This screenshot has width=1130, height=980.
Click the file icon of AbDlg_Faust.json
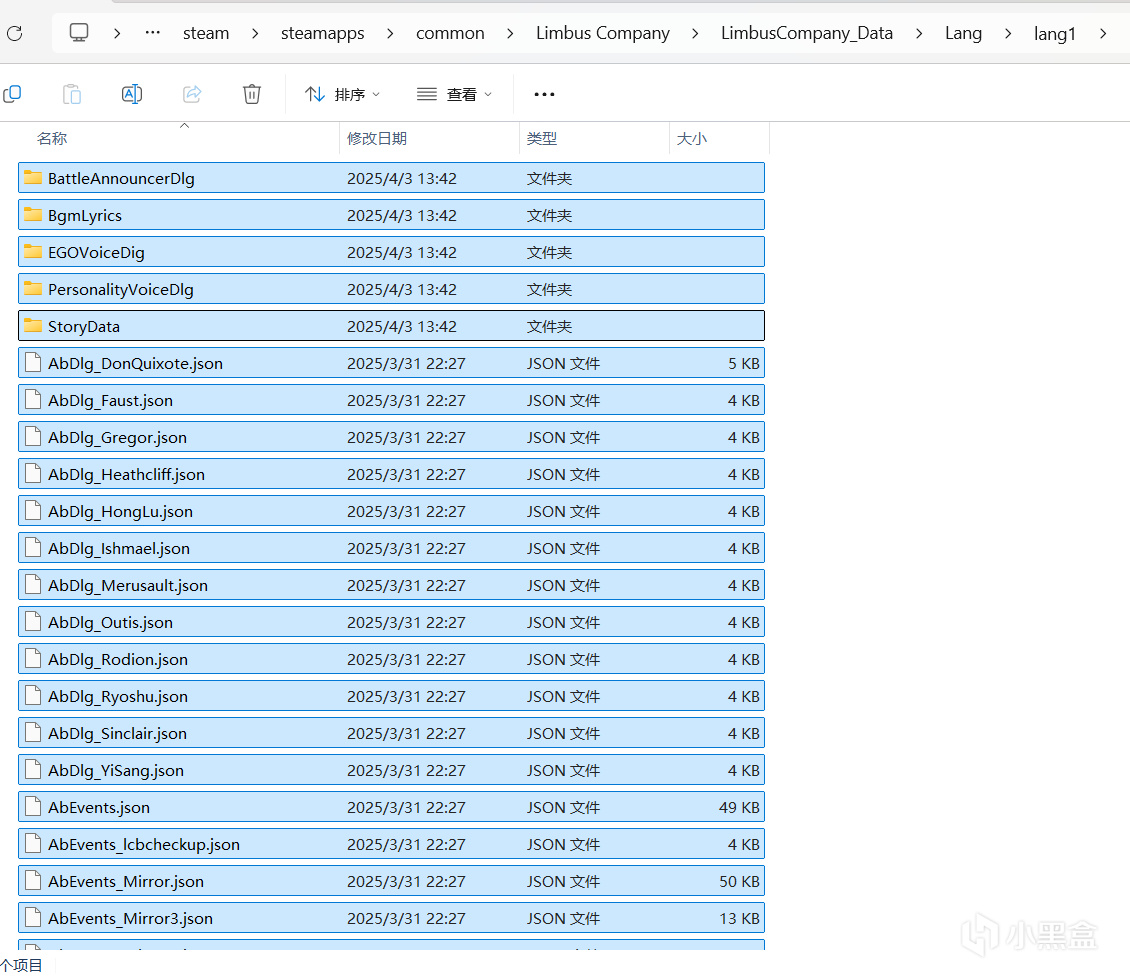[x=32, y=399]
